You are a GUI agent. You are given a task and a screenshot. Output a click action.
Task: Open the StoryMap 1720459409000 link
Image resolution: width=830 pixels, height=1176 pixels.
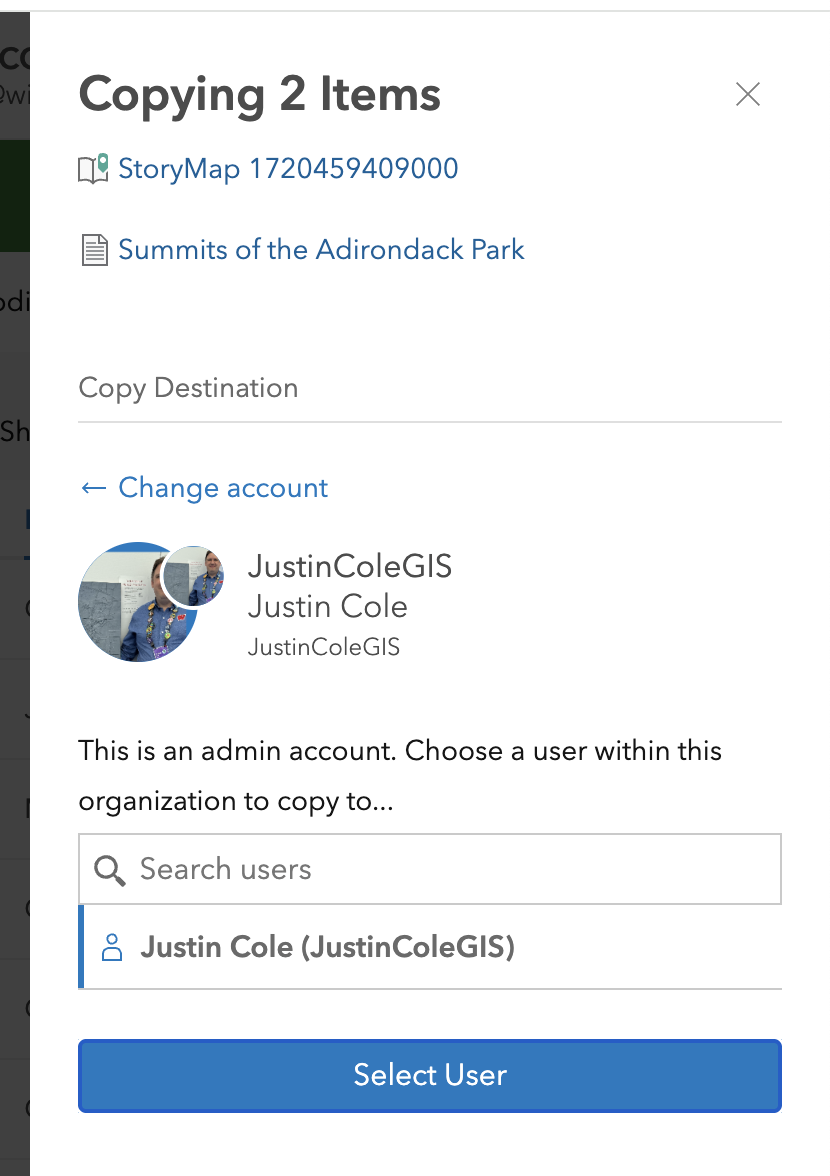click(288, 169)
